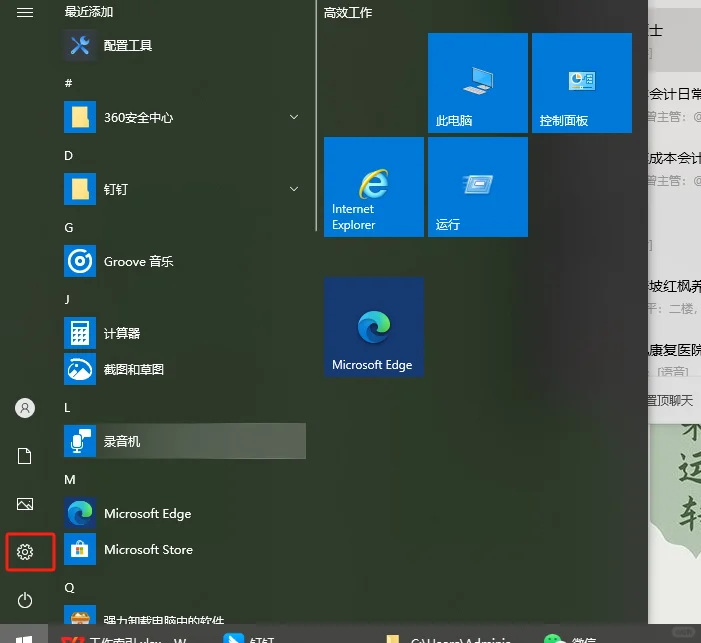Click the letter L section header
This screenshot has width=701, height=643.
(67, 408)
